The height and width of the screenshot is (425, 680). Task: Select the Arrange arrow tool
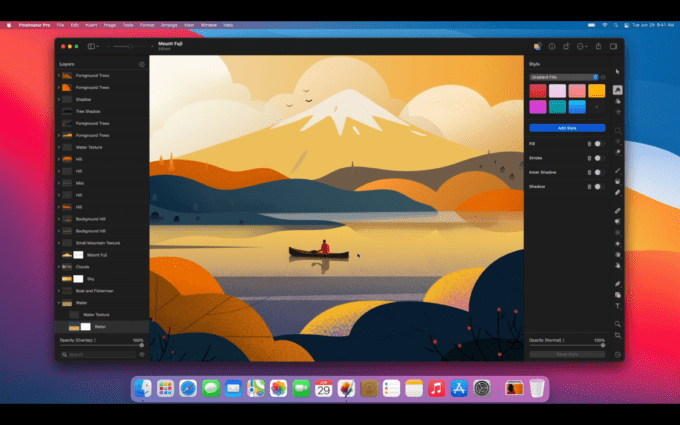coord(617,72)
